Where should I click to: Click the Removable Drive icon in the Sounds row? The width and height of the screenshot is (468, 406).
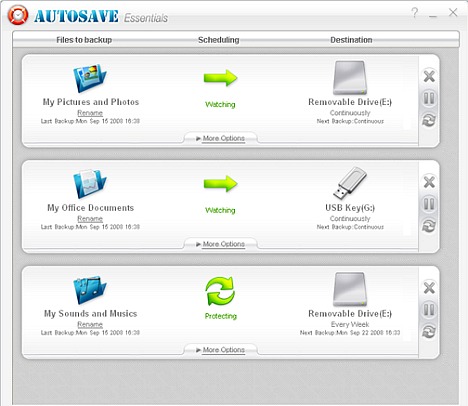350,289
